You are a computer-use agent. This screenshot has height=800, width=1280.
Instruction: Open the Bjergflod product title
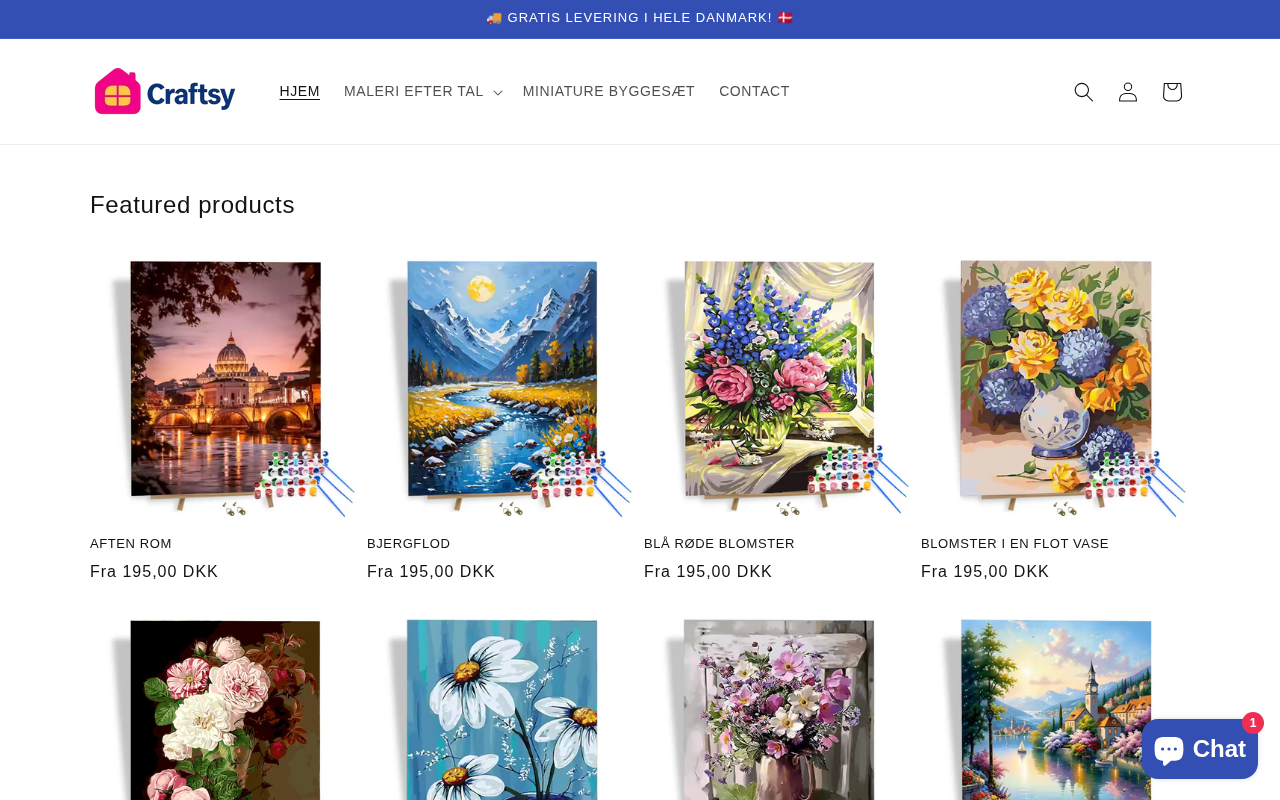point(409,544)
